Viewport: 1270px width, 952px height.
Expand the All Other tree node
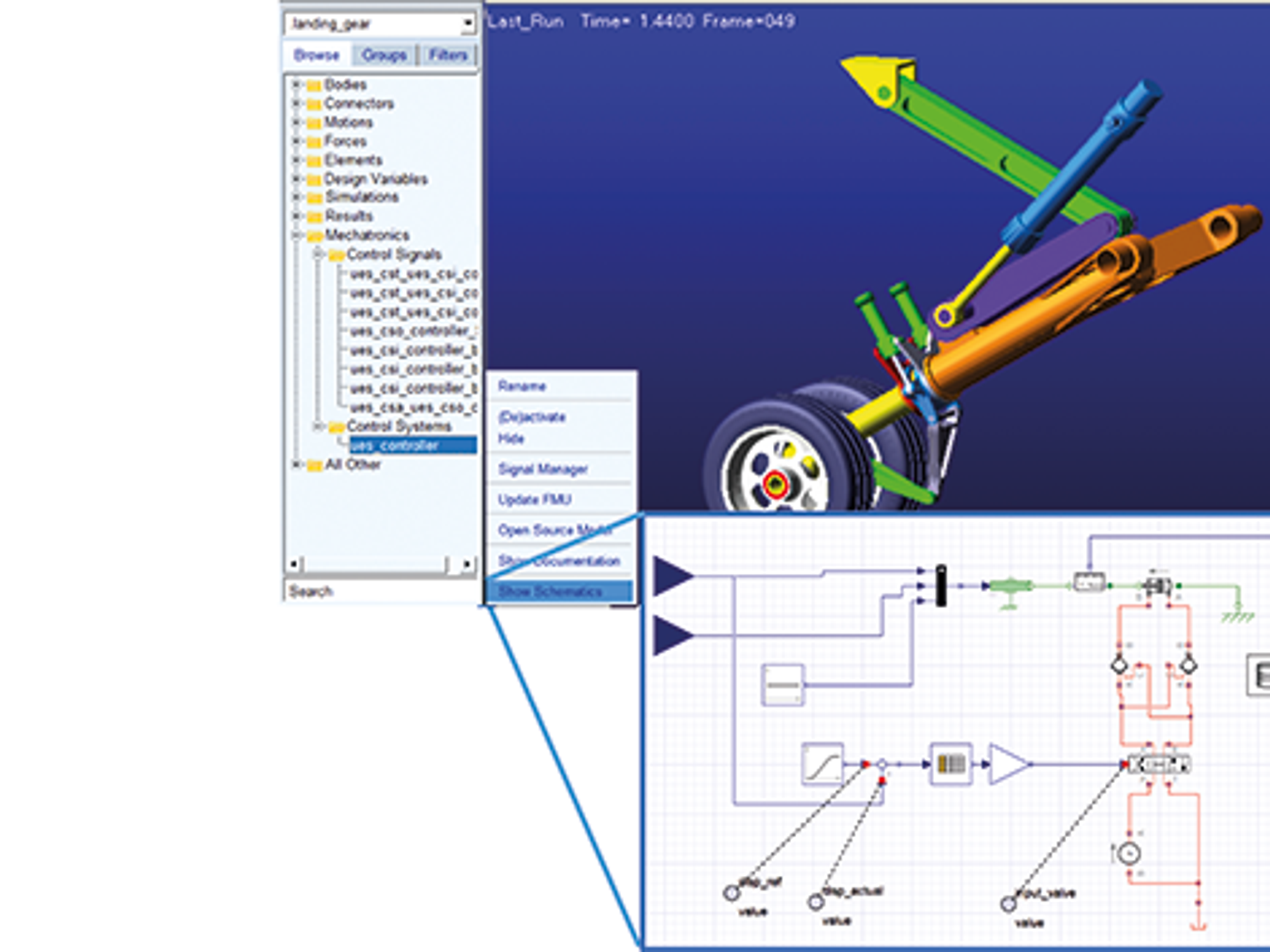point(296,464)
